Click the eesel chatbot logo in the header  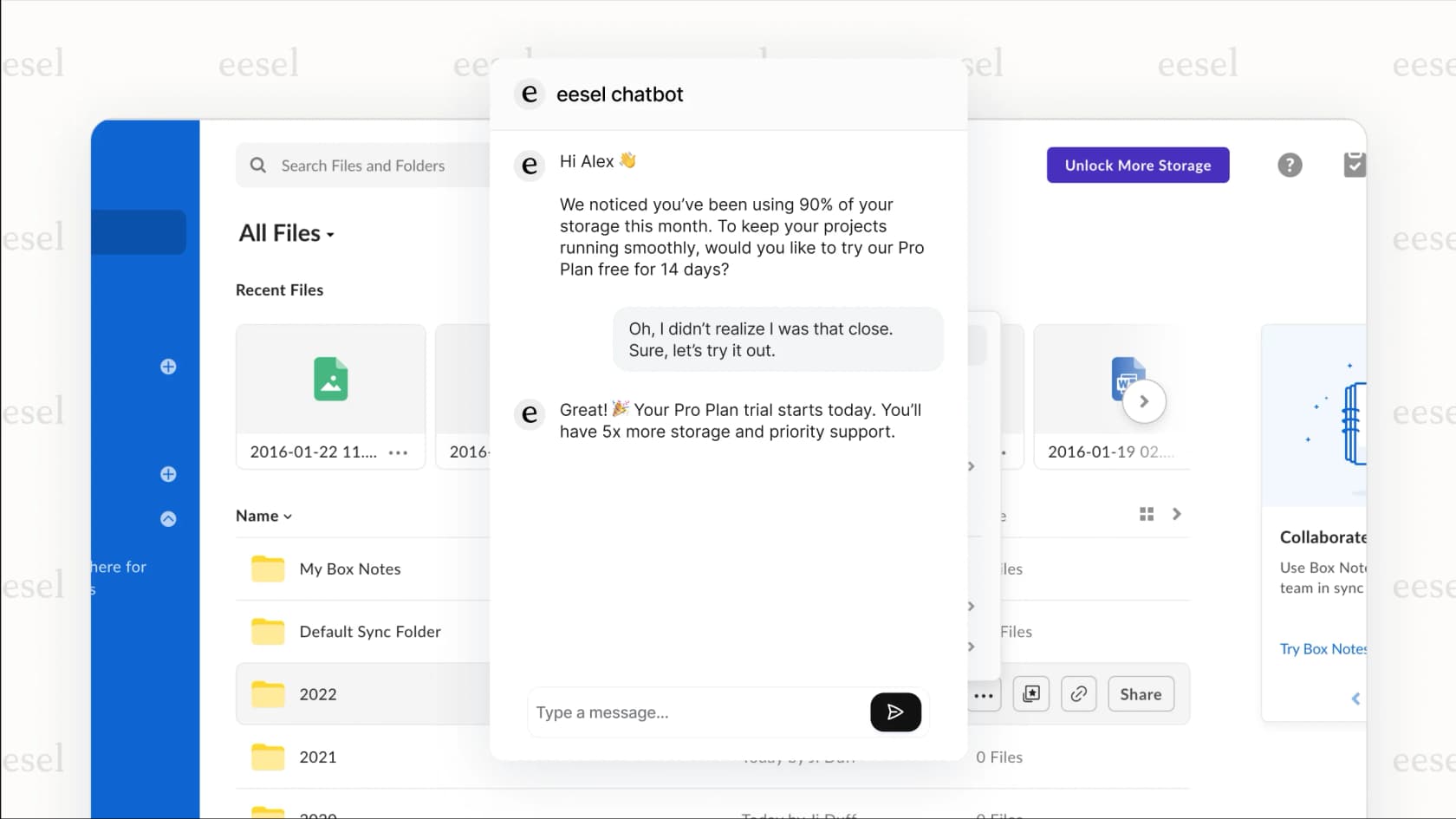pyautogui.click(x=530, y=94)
